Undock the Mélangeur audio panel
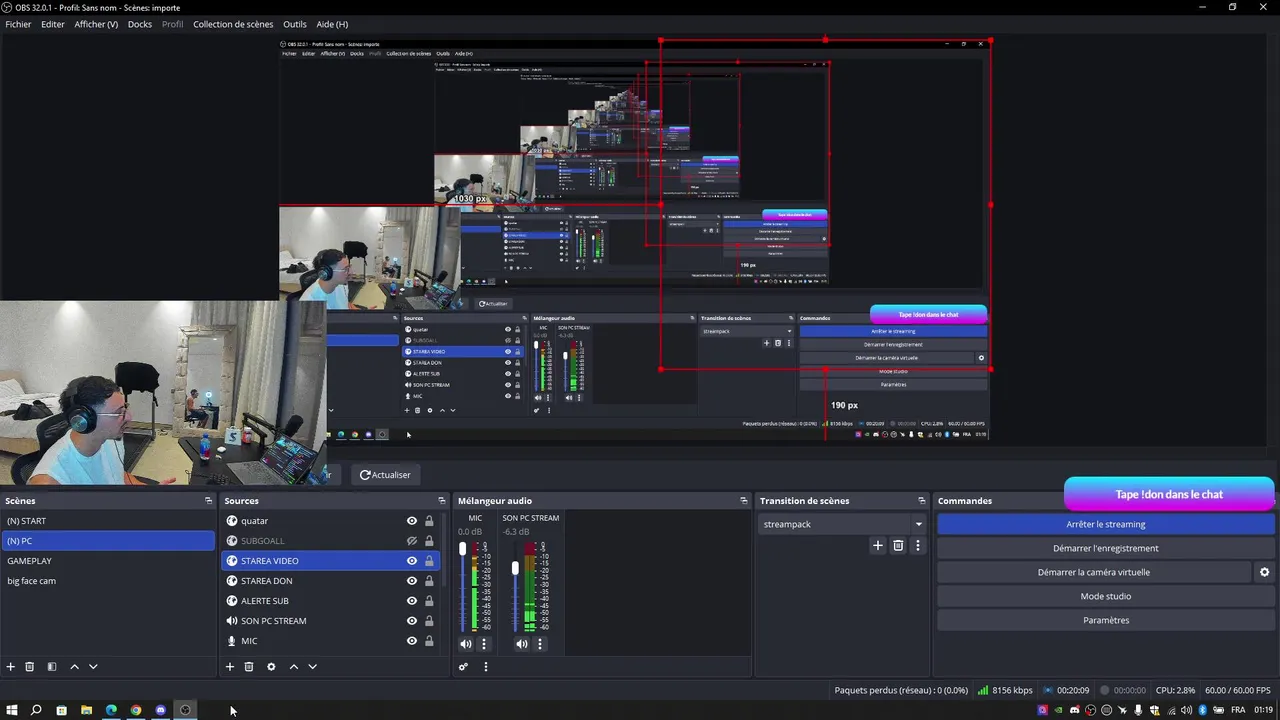The image size is (1280, 720). [743, 501]
